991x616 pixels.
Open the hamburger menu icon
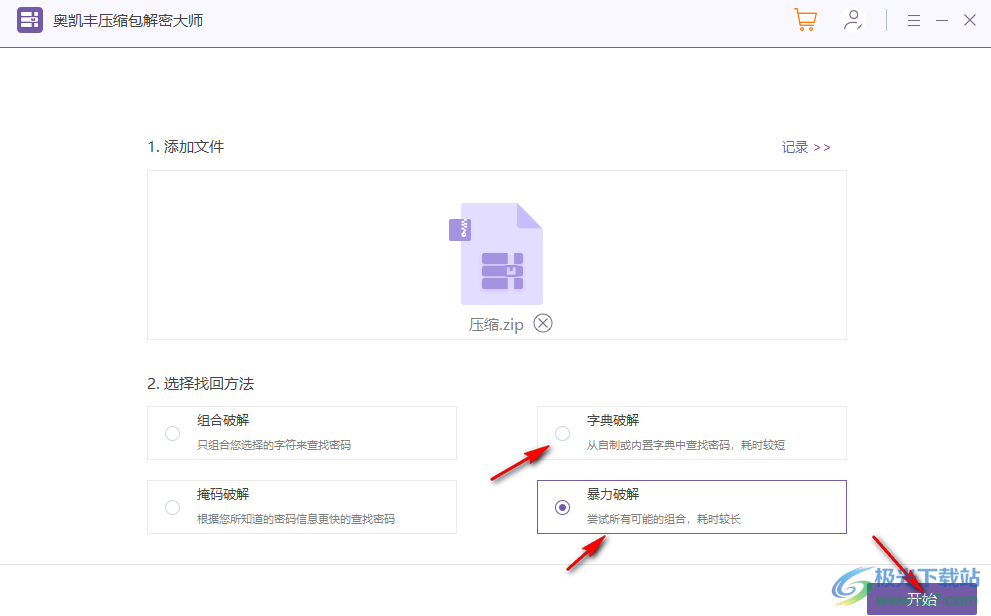tap(913, 21)
